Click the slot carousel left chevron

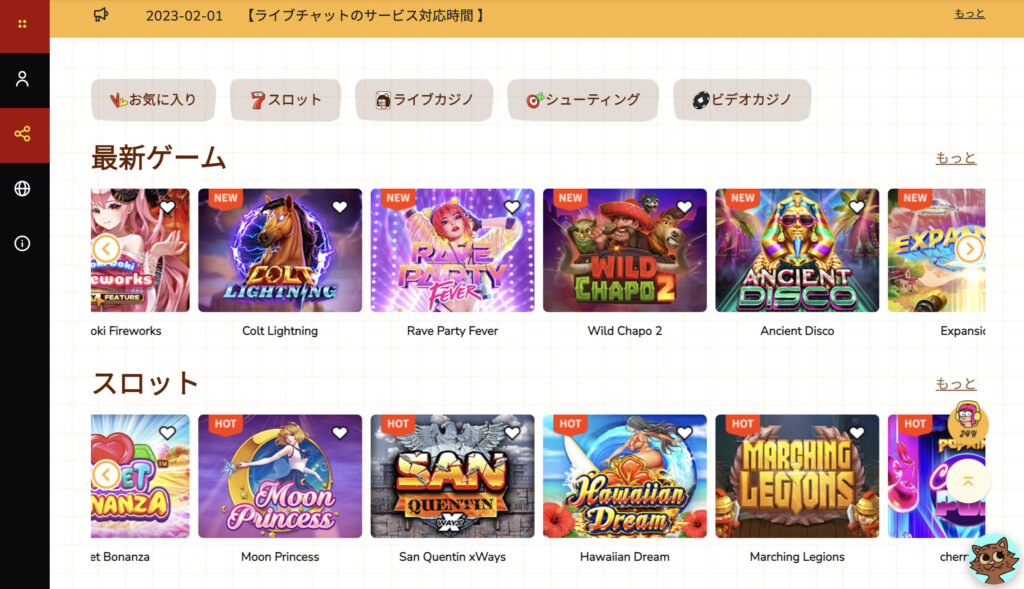pos(106,475)
